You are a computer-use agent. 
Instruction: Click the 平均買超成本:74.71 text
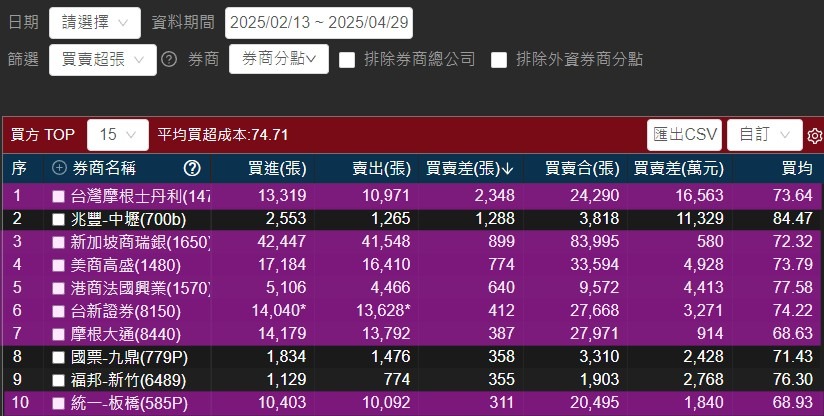coord(223,135)
